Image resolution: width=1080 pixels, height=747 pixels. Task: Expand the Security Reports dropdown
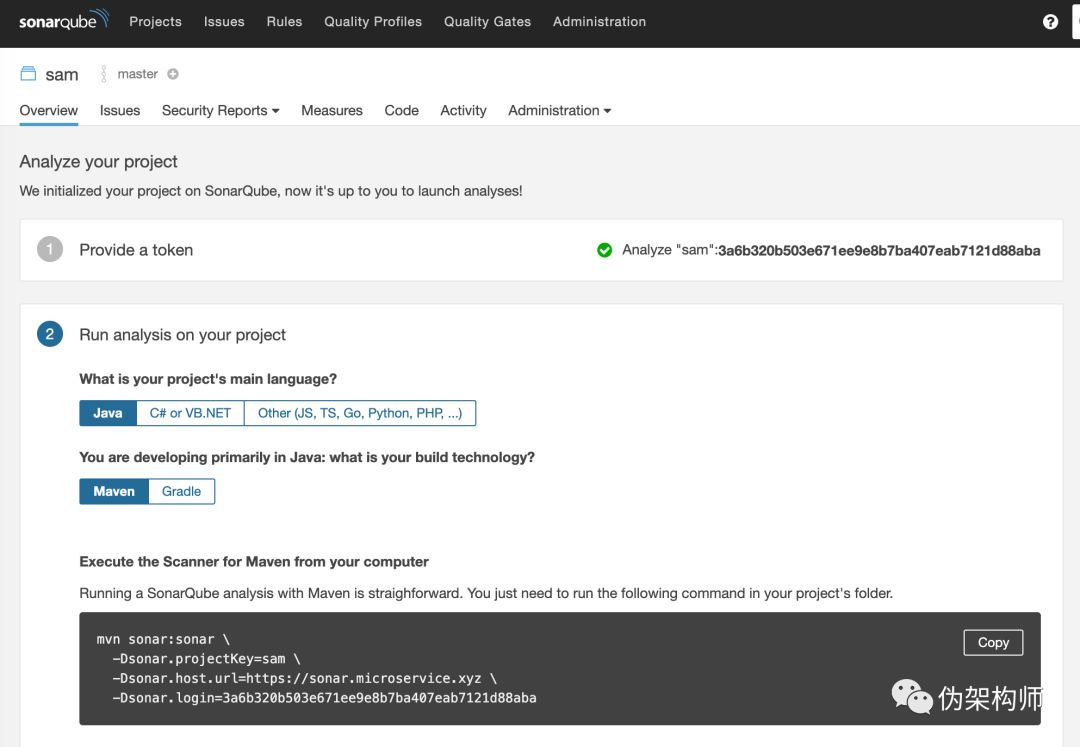point(220,110)
